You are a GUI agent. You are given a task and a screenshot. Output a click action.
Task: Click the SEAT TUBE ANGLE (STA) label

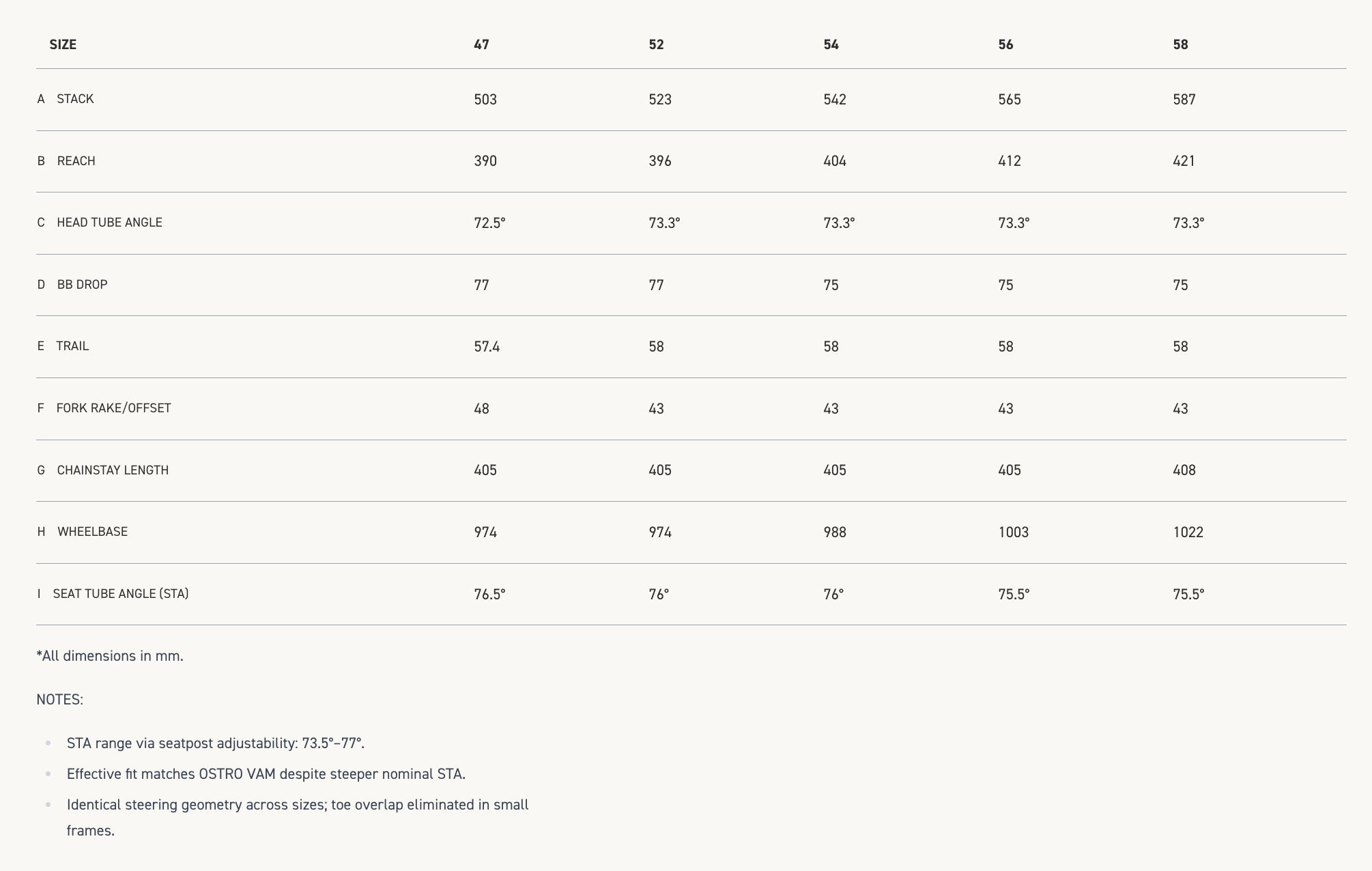click(x=121, y=594)
